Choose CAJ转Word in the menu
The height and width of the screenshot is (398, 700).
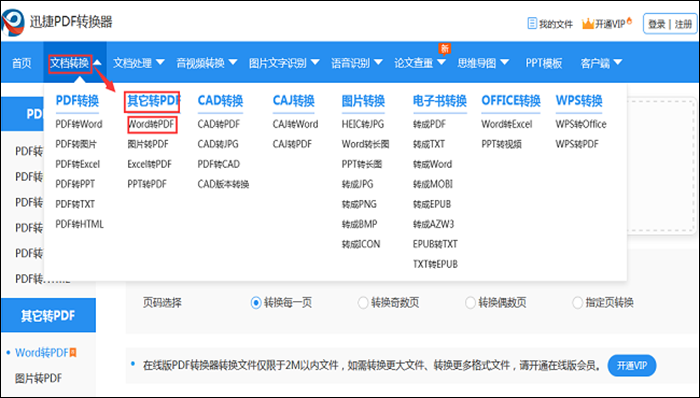pos(296,124)
